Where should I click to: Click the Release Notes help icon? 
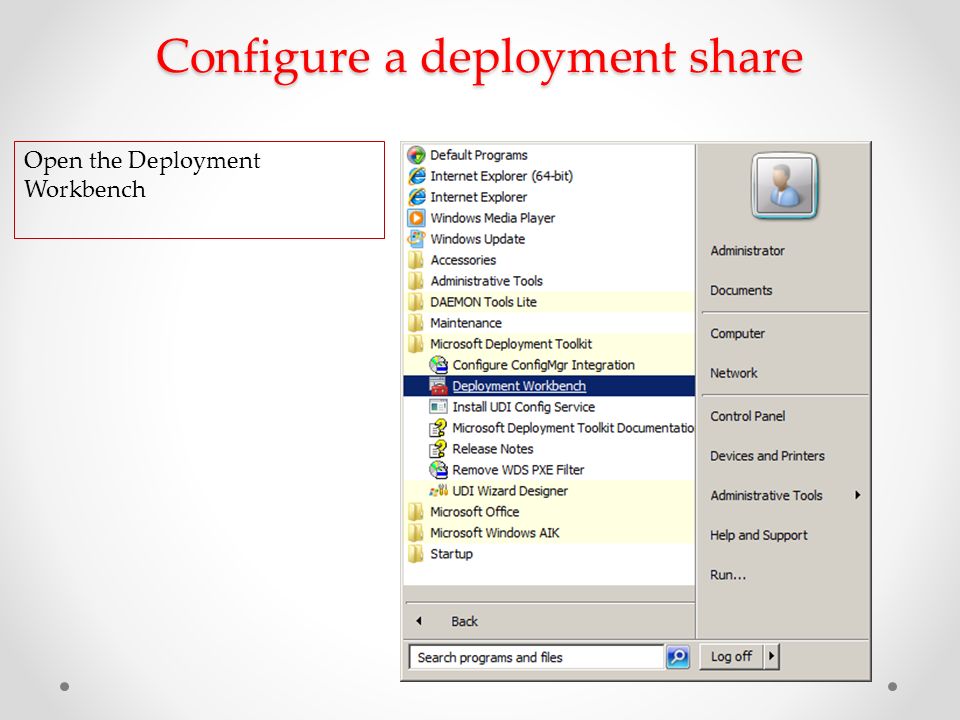tap(438, 449)
